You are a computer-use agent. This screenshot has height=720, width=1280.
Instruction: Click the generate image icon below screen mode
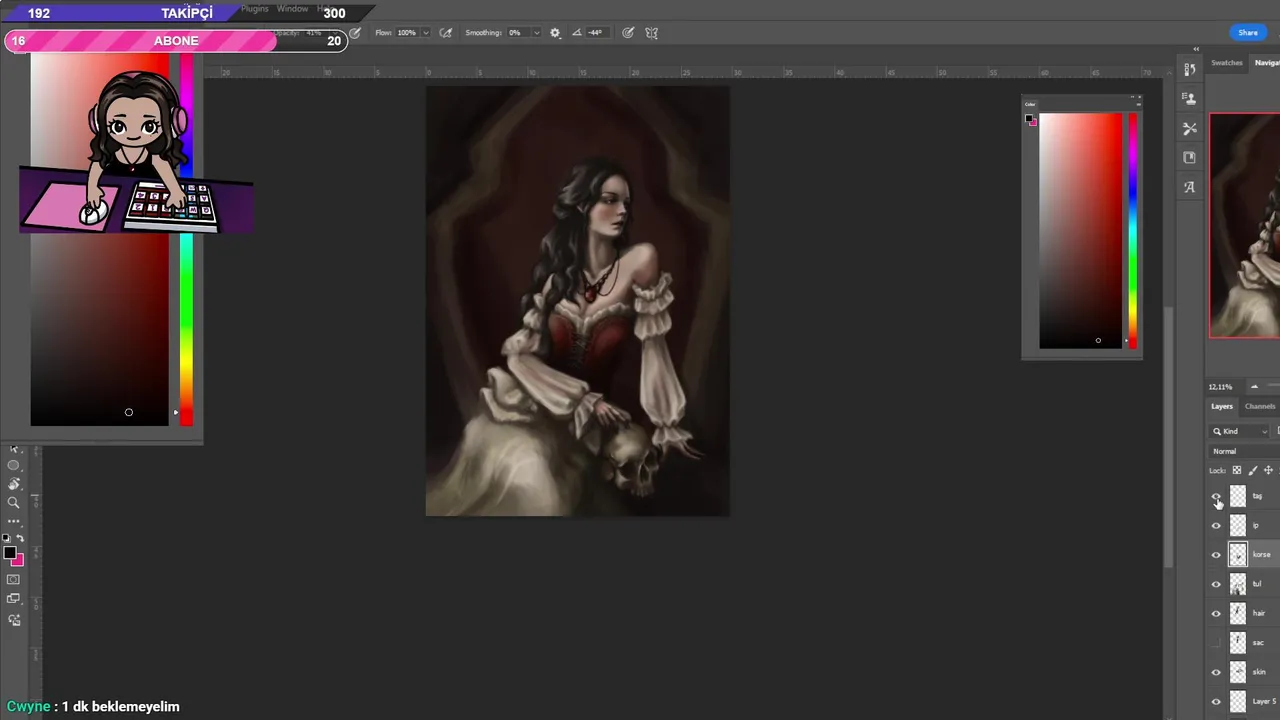(14, 620)
